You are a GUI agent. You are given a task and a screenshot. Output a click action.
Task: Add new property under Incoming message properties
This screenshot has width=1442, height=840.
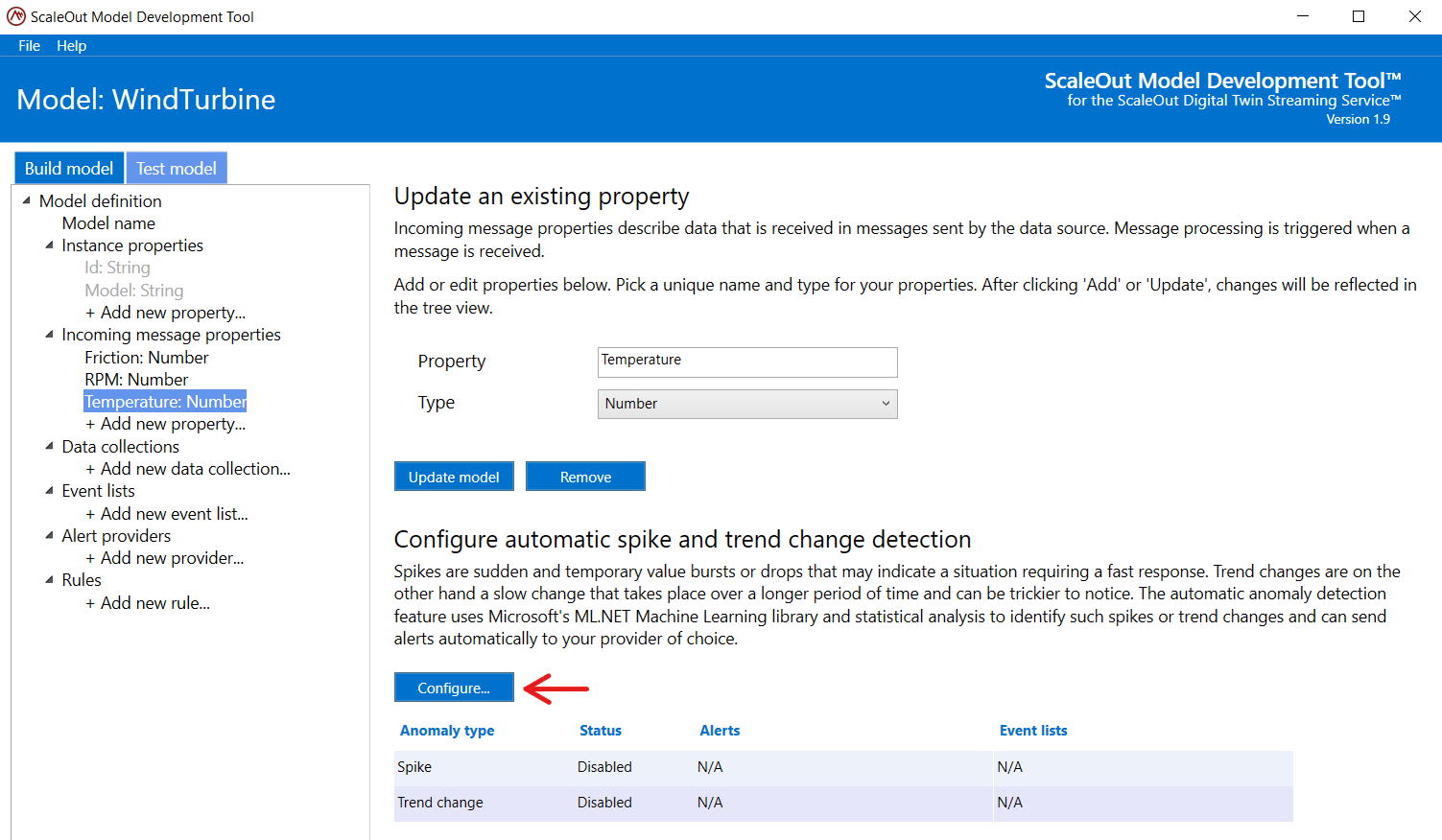tap(165, 424)
